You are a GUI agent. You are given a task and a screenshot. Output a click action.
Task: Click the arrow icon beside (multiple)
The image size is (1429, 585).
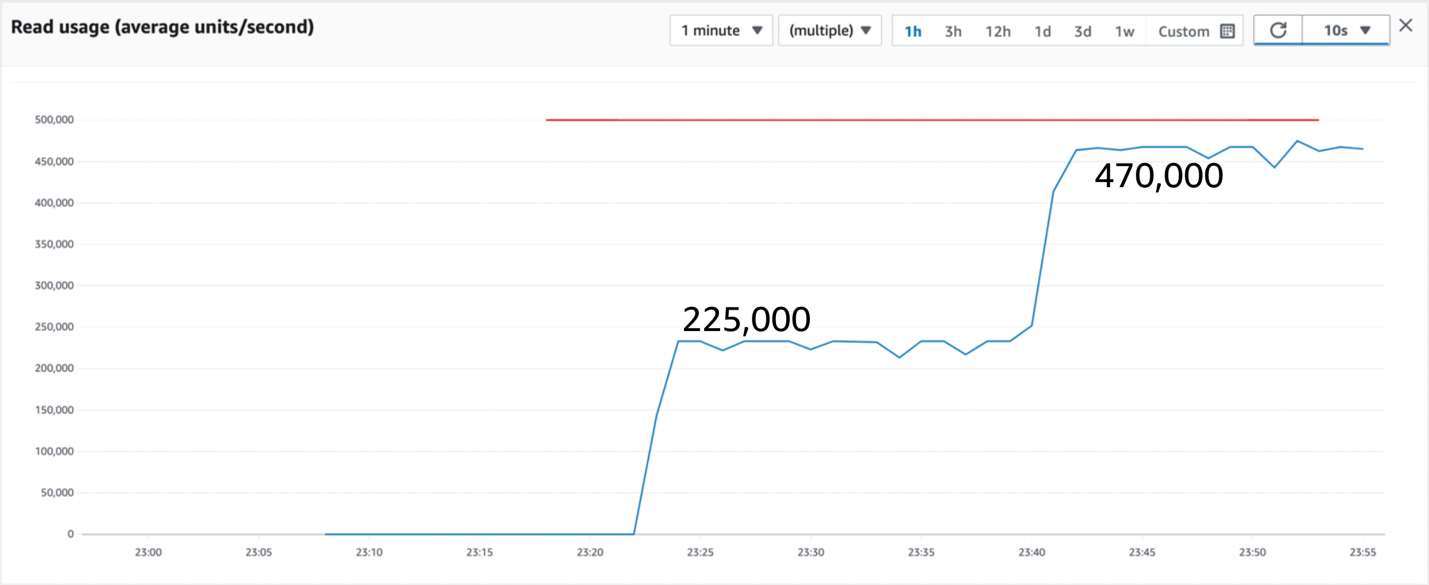click(x=866, y=30)
